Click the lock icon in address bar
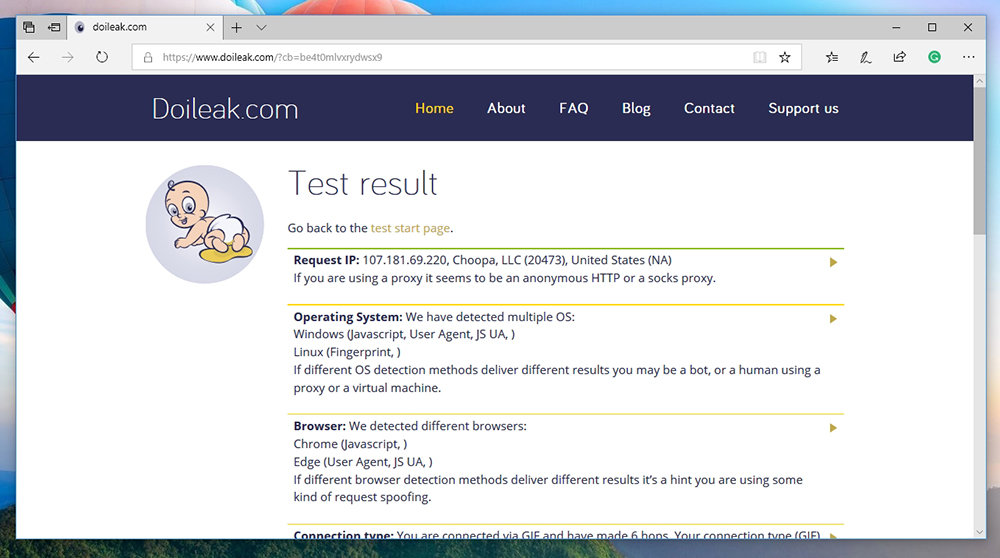The image size is (1000, 558). point(148,57)
